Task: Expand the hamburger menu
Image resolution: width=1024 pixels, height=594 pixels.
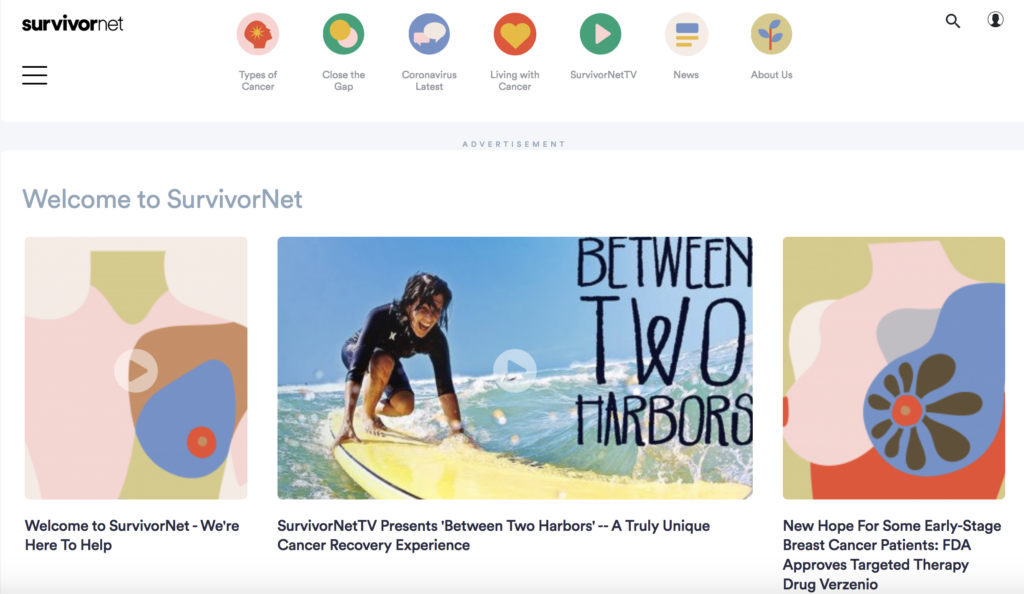Action: point(35,75)
